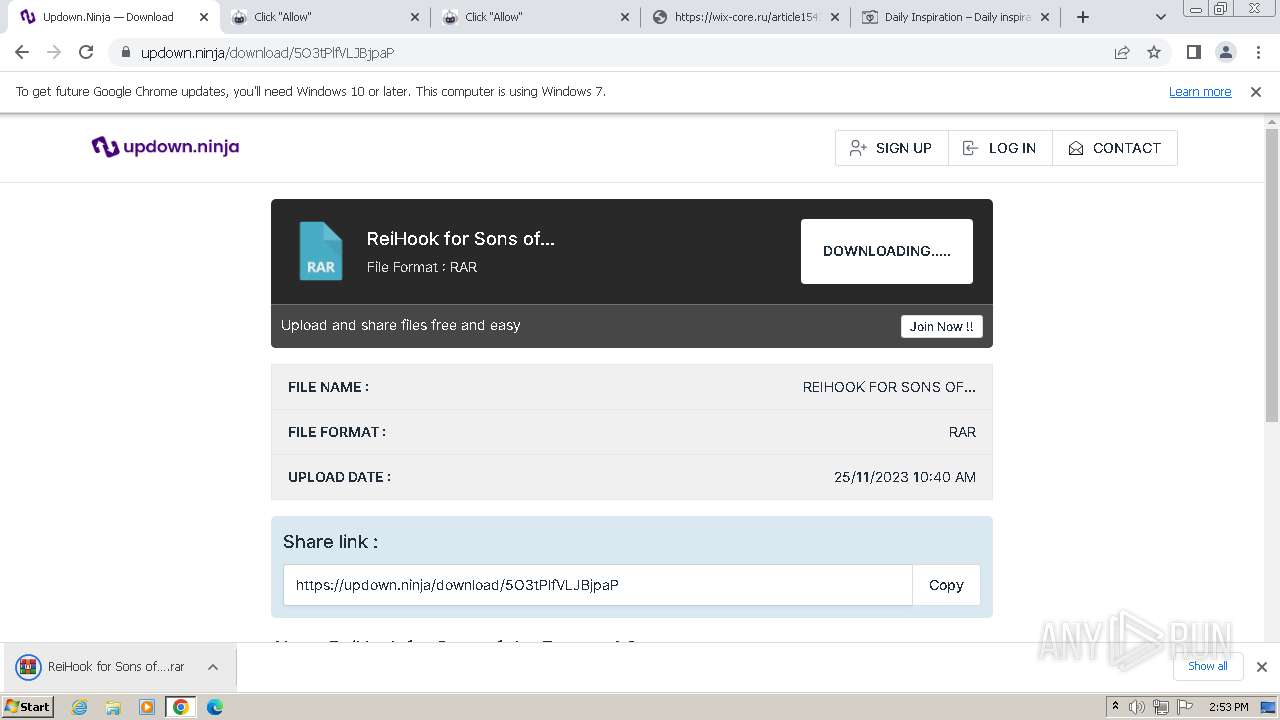The height and width of the screenshot is (720, 1280).
Task: Click the SIGN UP button
Action: tap(891, 148)
